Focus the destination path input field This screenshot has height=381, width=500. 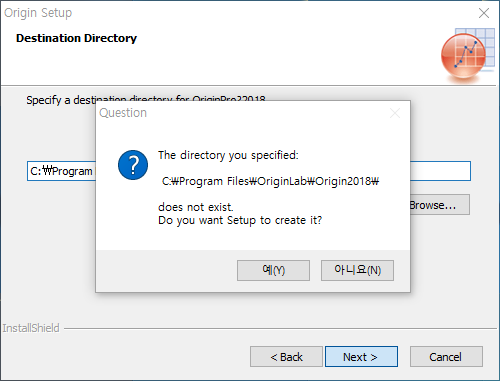point(249,171)
